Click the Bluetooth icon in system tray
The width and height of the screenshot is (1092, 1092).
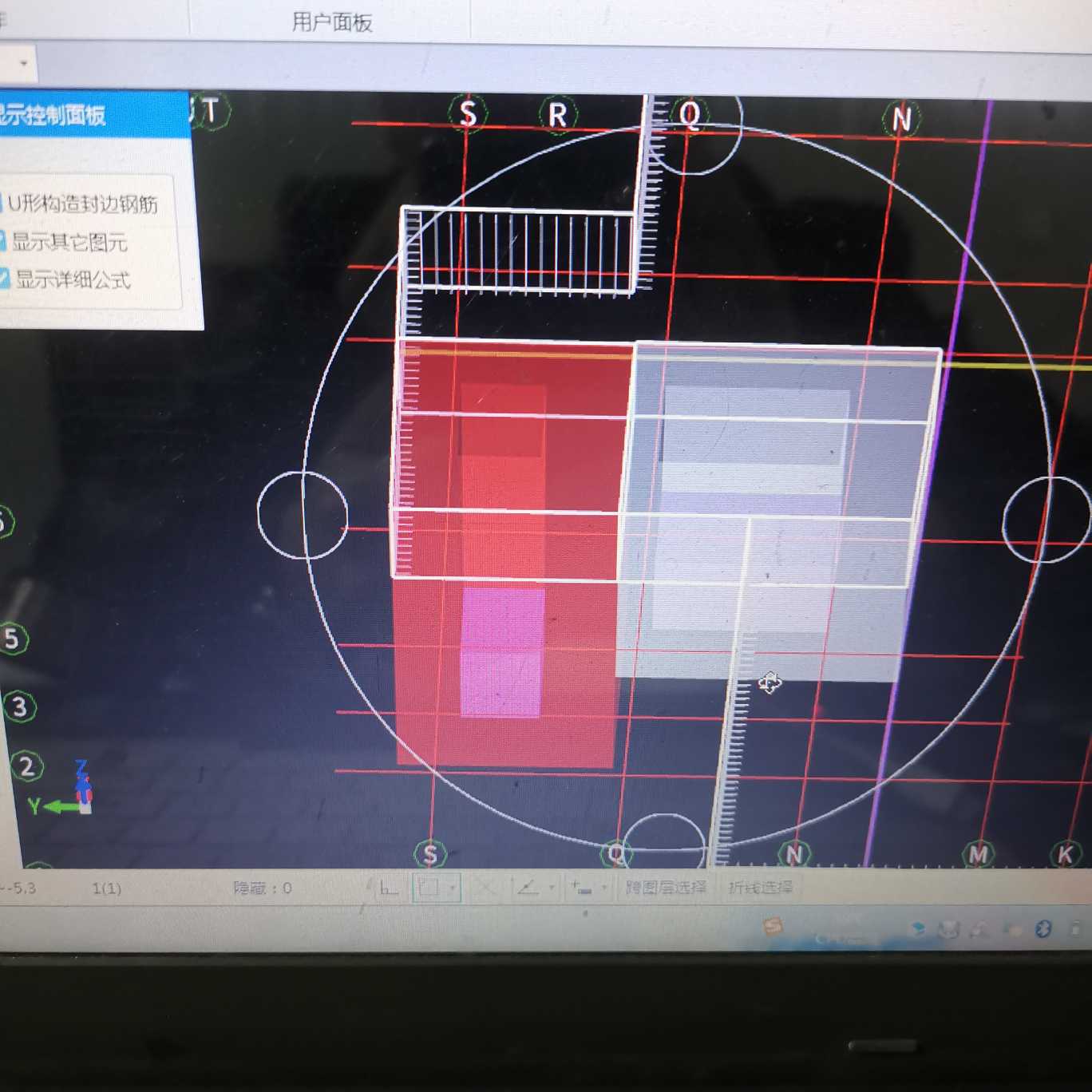1043,929
